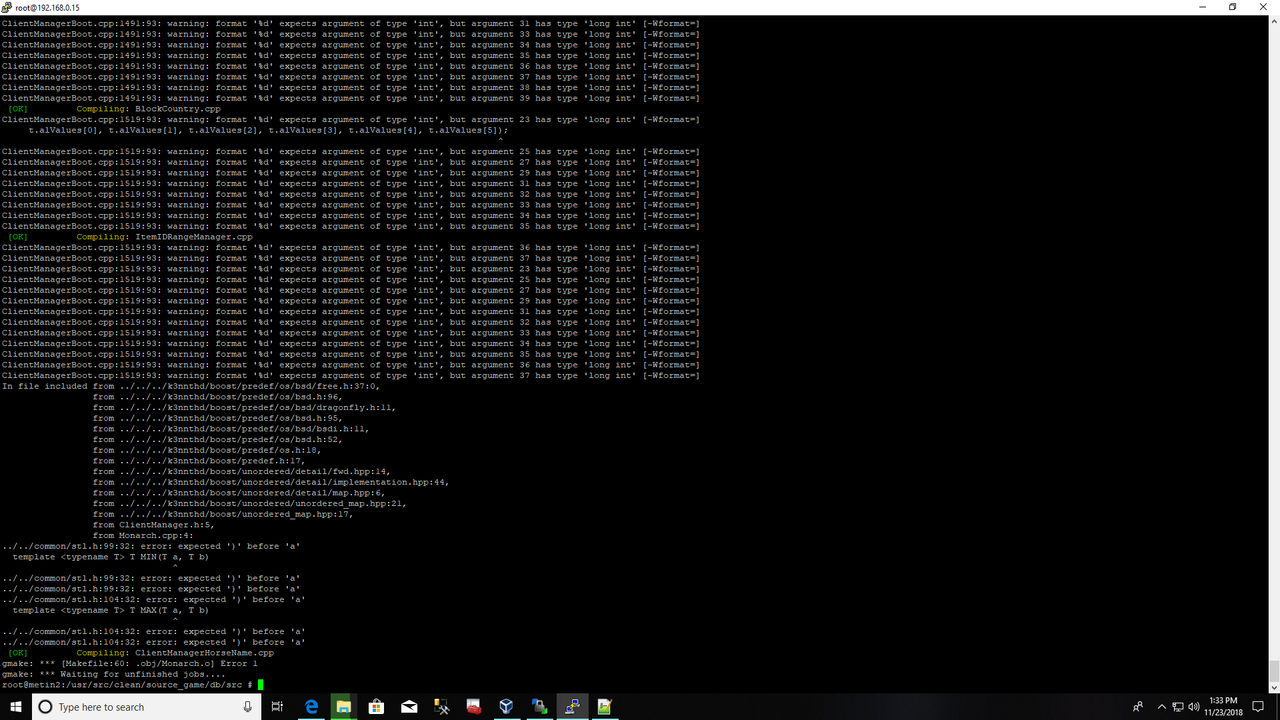This screenshot has width=1280, height=720.
Task: Open the volume control tray icon
Action: point(1194,707)
